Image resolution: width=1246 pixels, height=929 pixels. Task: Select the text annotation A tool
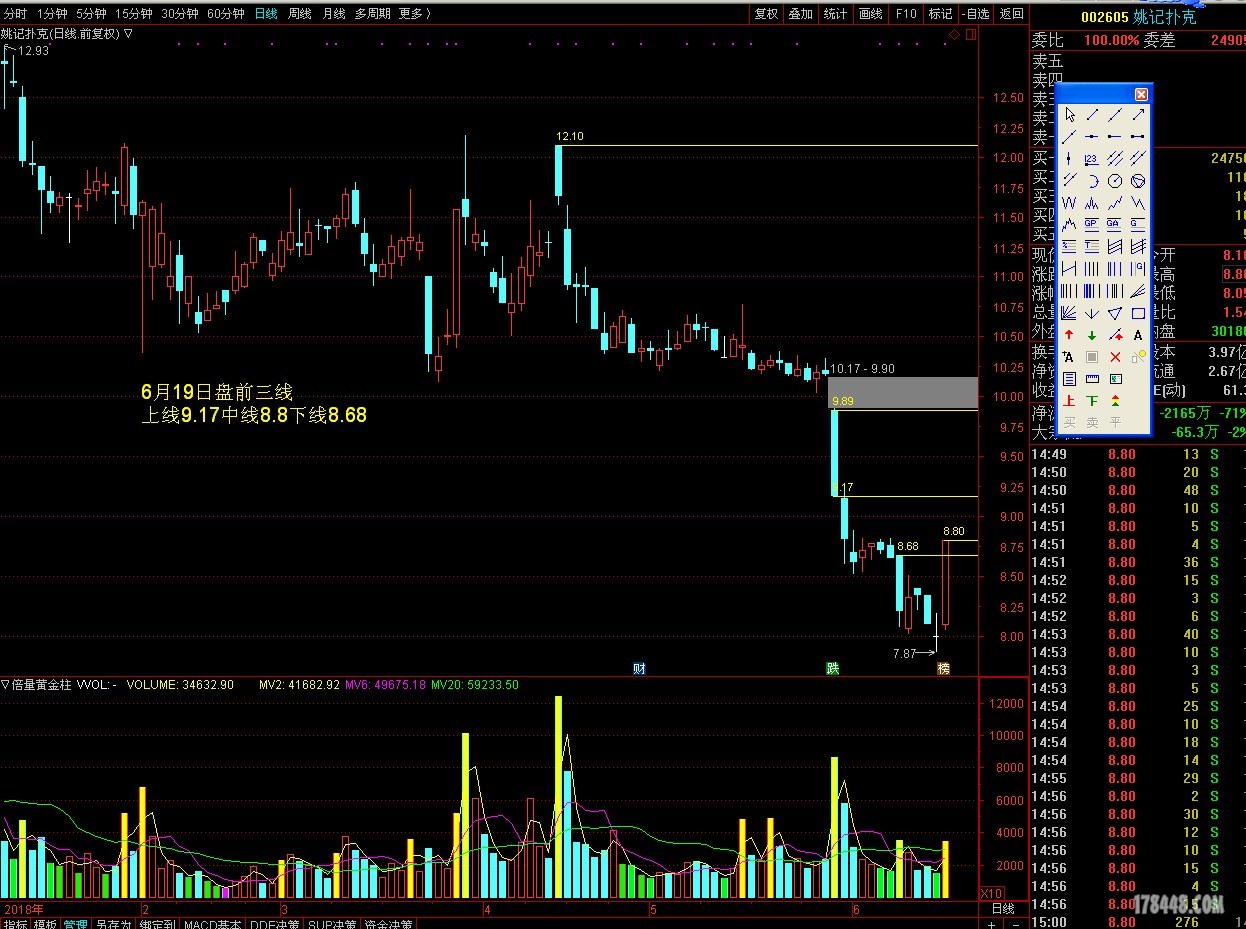(x=1137, y=335)
